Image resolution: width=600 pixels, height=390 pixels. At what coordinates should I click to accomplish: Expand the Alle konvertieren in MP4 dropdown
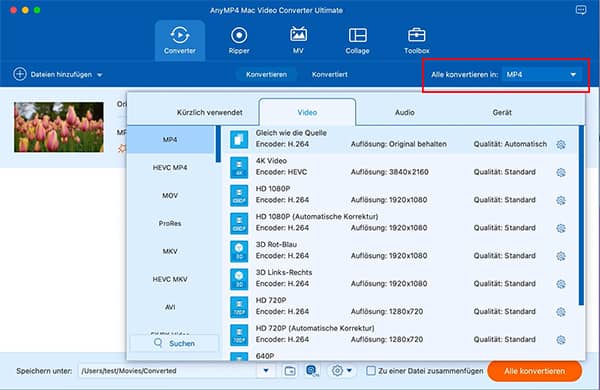[543, 75]
